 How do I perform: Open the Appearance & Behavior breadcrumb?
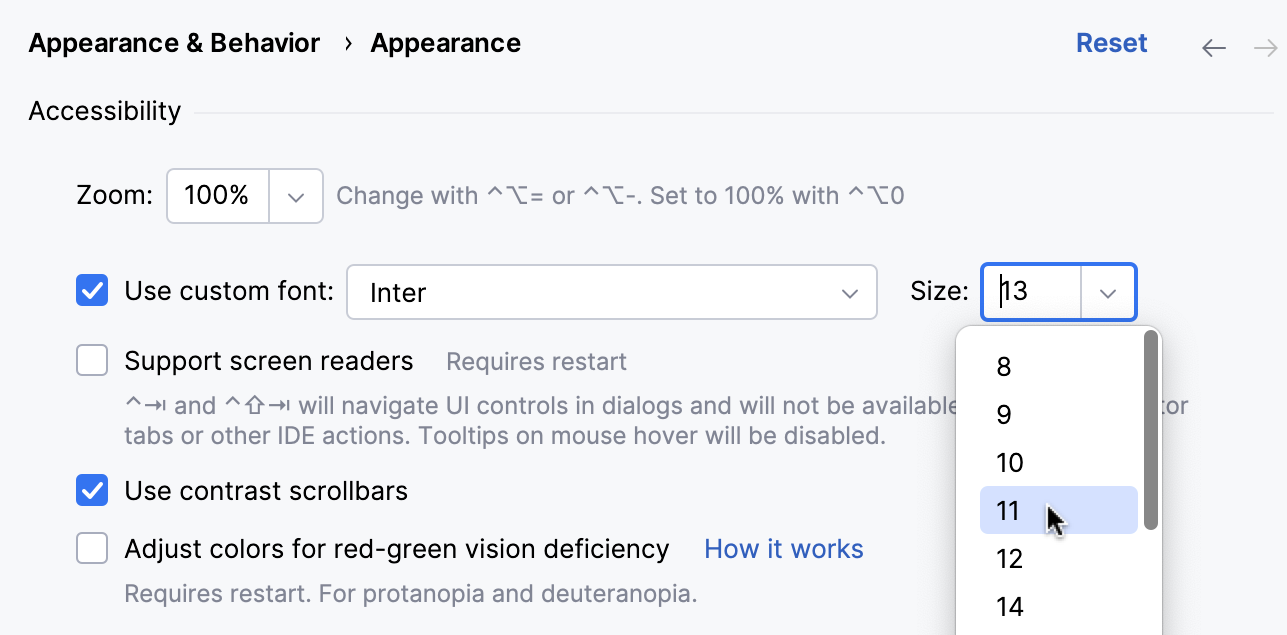(x=173, y=43)
